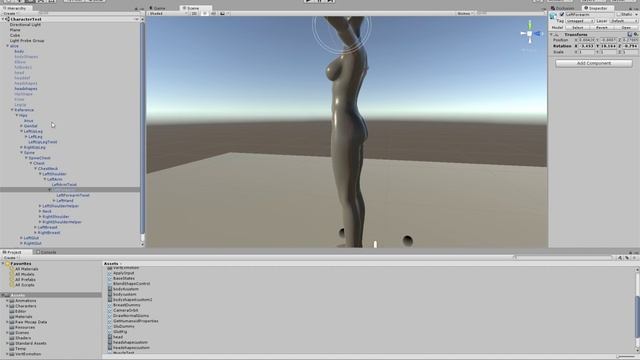Screen dimensions: 640x360
Task: Click the game object cube icon in Inspector
Action: (x=553, y=16)
